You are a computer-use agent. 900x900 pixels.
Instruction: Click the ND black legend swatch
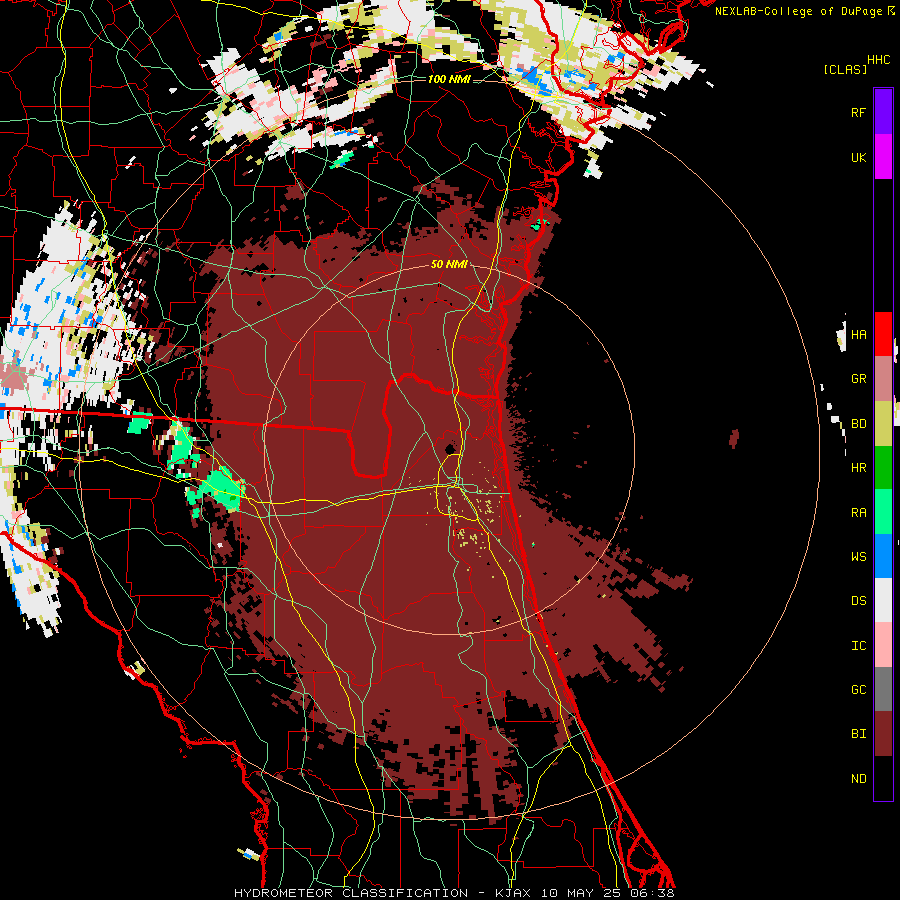pos(883,778)
